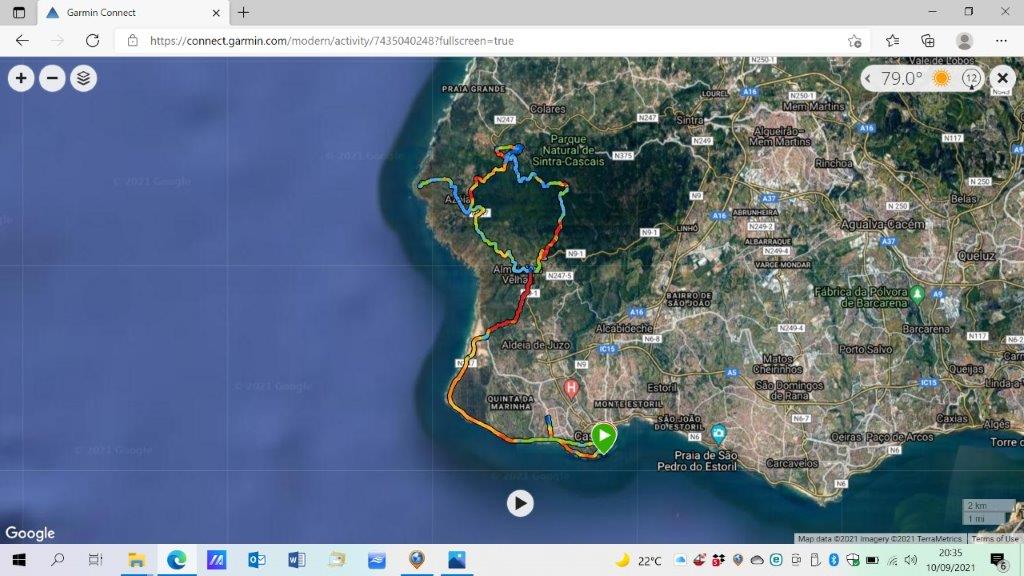1024x576 pixels.
Task: Click the wind speed indicator showing 12
Action: click(x=972, y=79)
